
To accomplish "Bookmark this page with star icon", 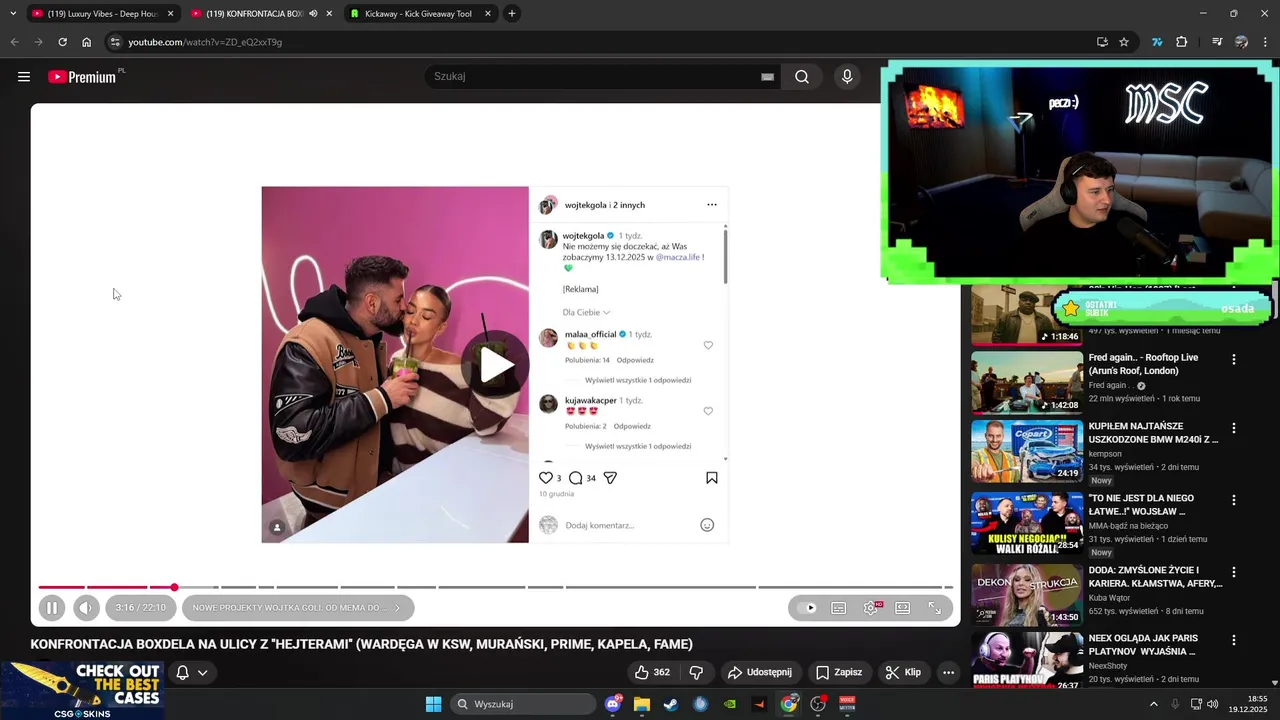I will click(x=1124, y=42).
